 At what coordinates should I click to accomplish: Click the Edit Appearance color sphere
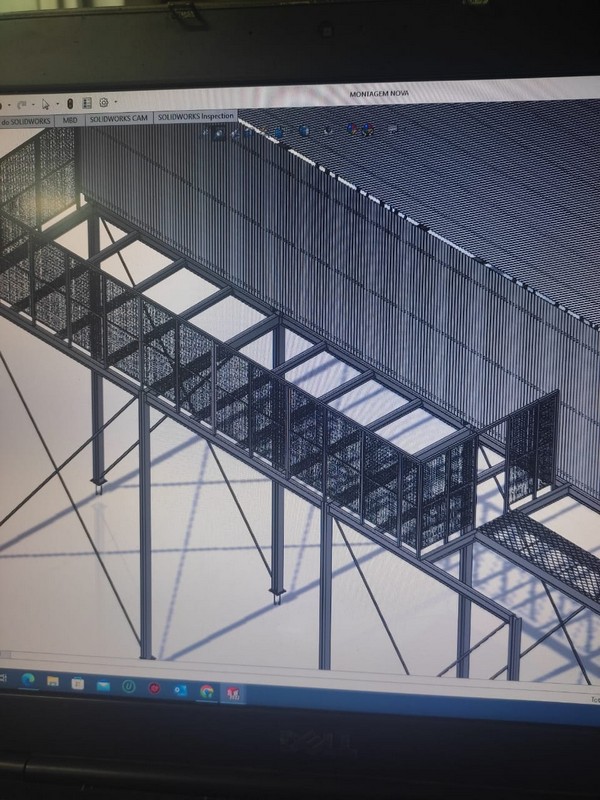352,129
